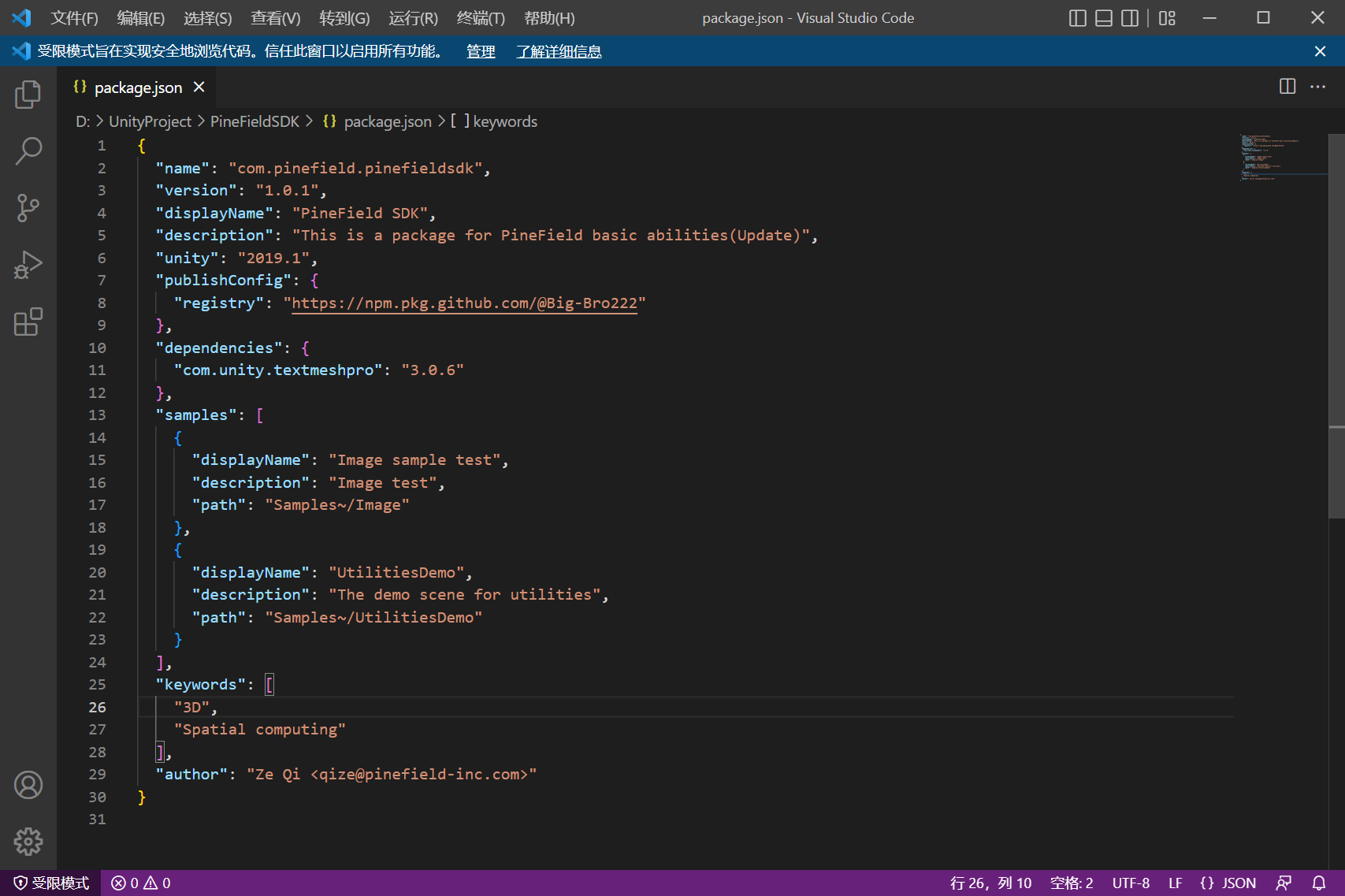1345x896 pixels.
Task: Click the "com.unity.textmeshpro" key
Action: click(x=278, y=370)
